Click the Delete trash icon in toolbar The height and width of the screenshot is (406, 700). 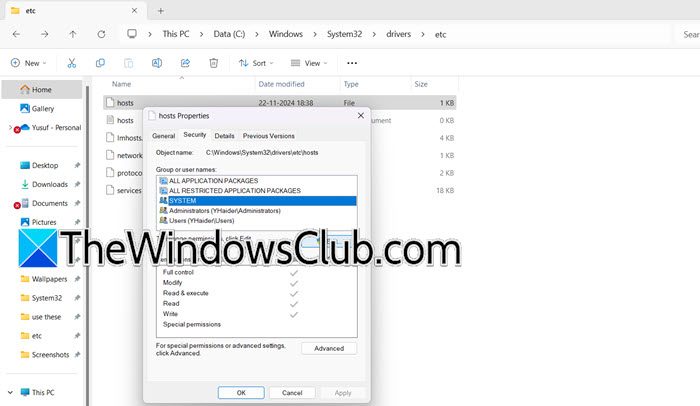point(214,63)
